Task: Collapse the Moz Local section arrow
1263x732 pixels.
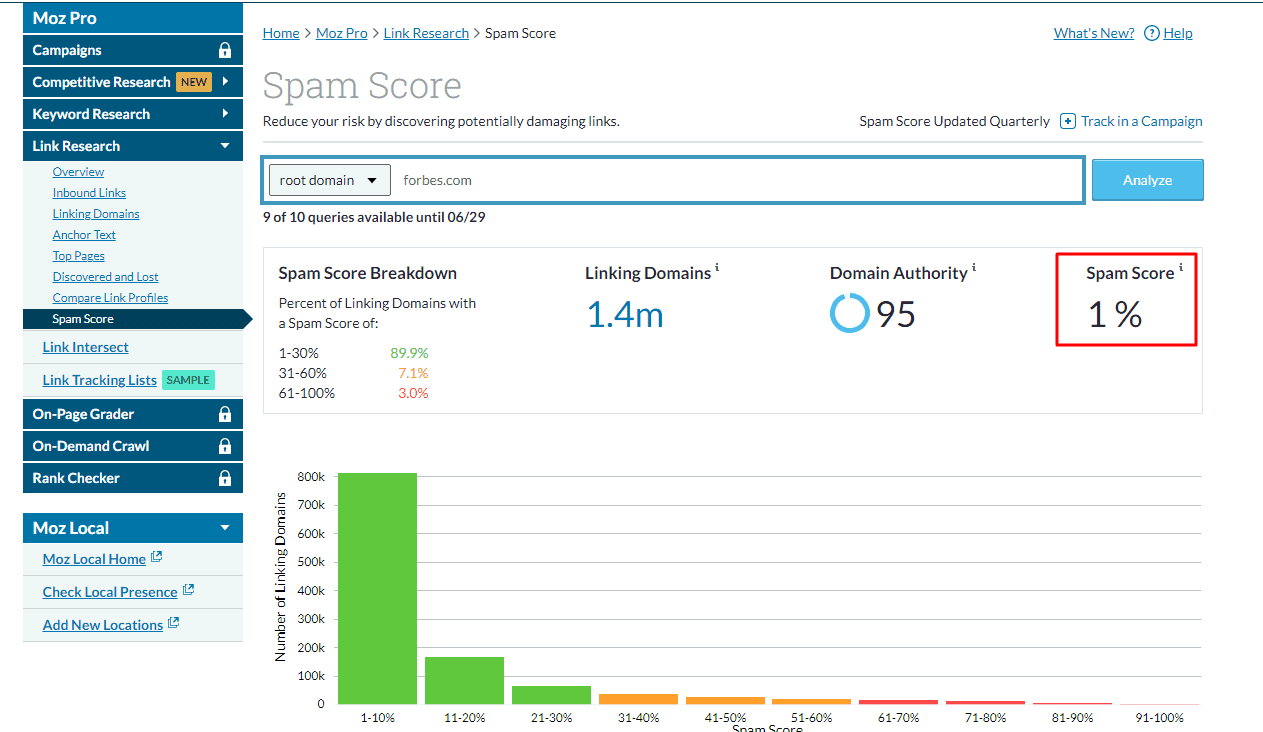Action: (225, 528)
